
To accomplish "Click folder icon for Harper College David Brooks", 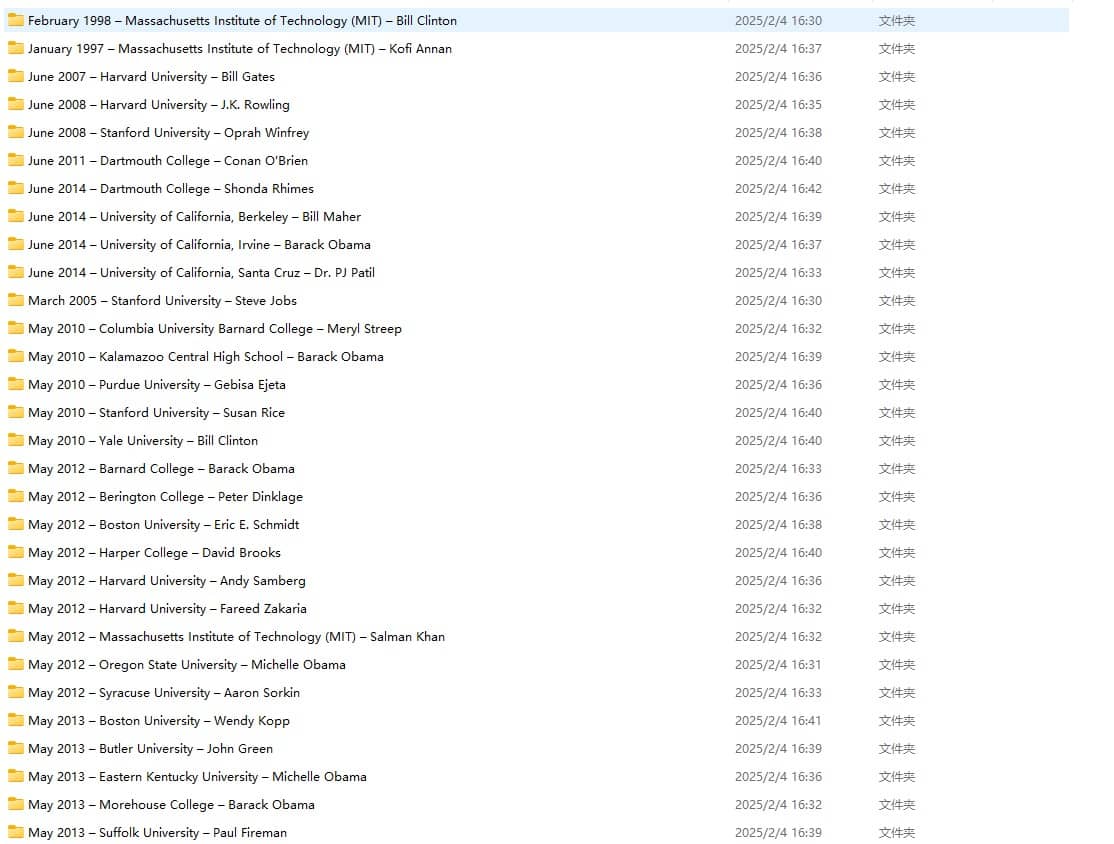I will pos(16,552).
